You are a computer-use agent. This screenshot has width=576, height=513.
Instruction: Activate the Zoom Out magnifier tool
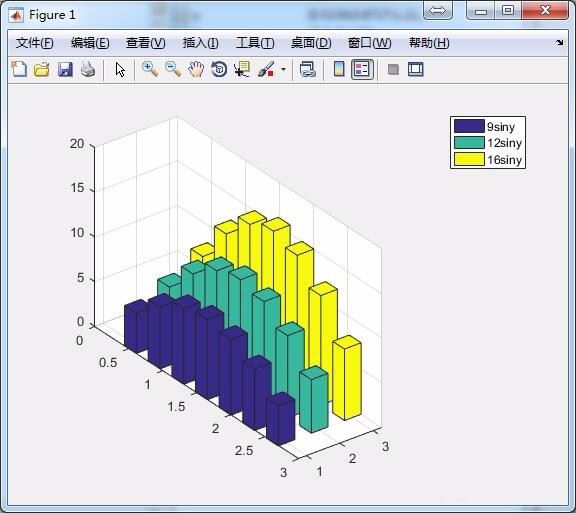(173, 69)
